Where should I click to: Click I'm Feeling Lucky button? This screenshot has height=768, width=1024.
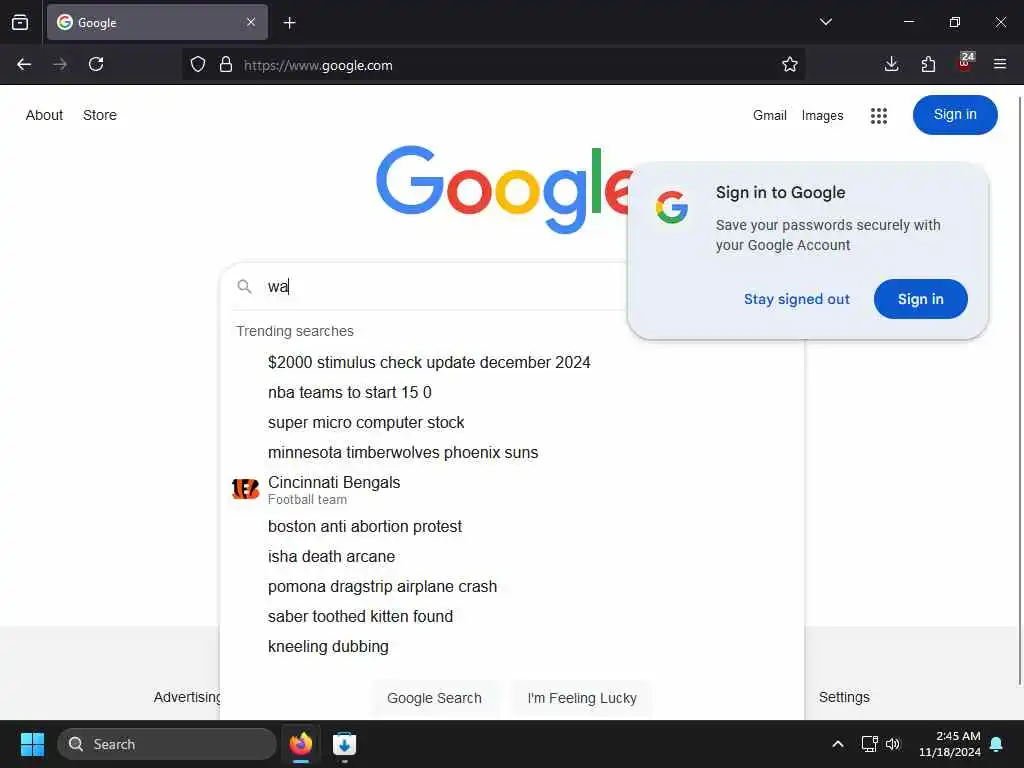click(x=582, y=698)
